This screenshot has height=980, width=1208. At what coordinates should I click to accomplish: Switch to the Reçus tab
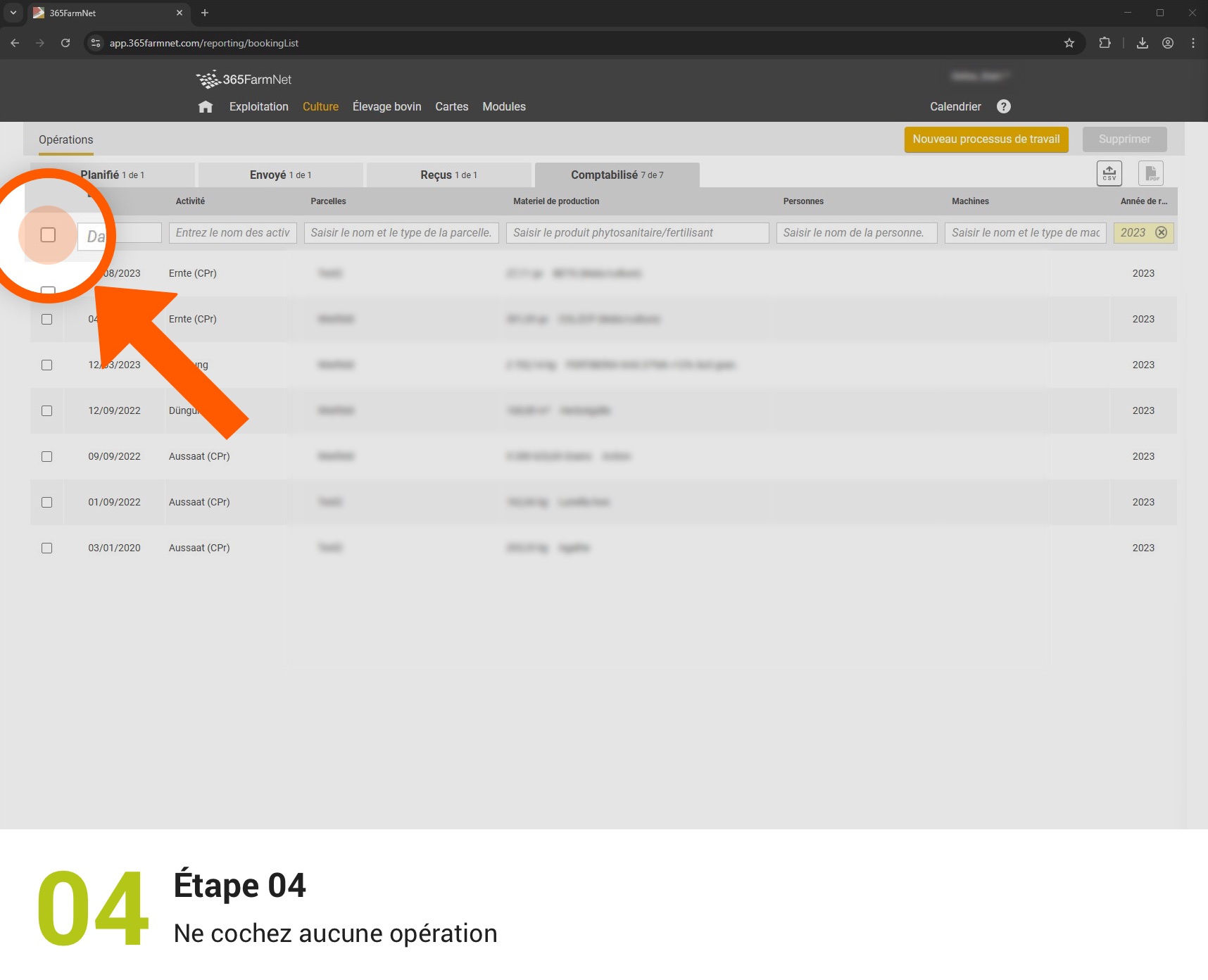[x=448, y=175]
